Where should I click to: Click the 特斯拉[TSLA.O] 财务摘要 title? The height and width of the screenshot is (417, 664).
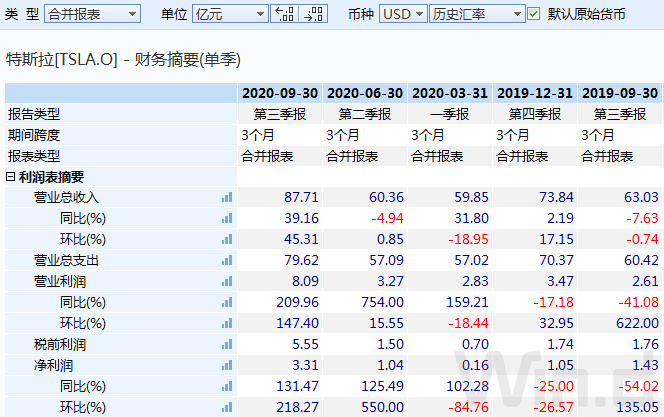tap(123, 59)
